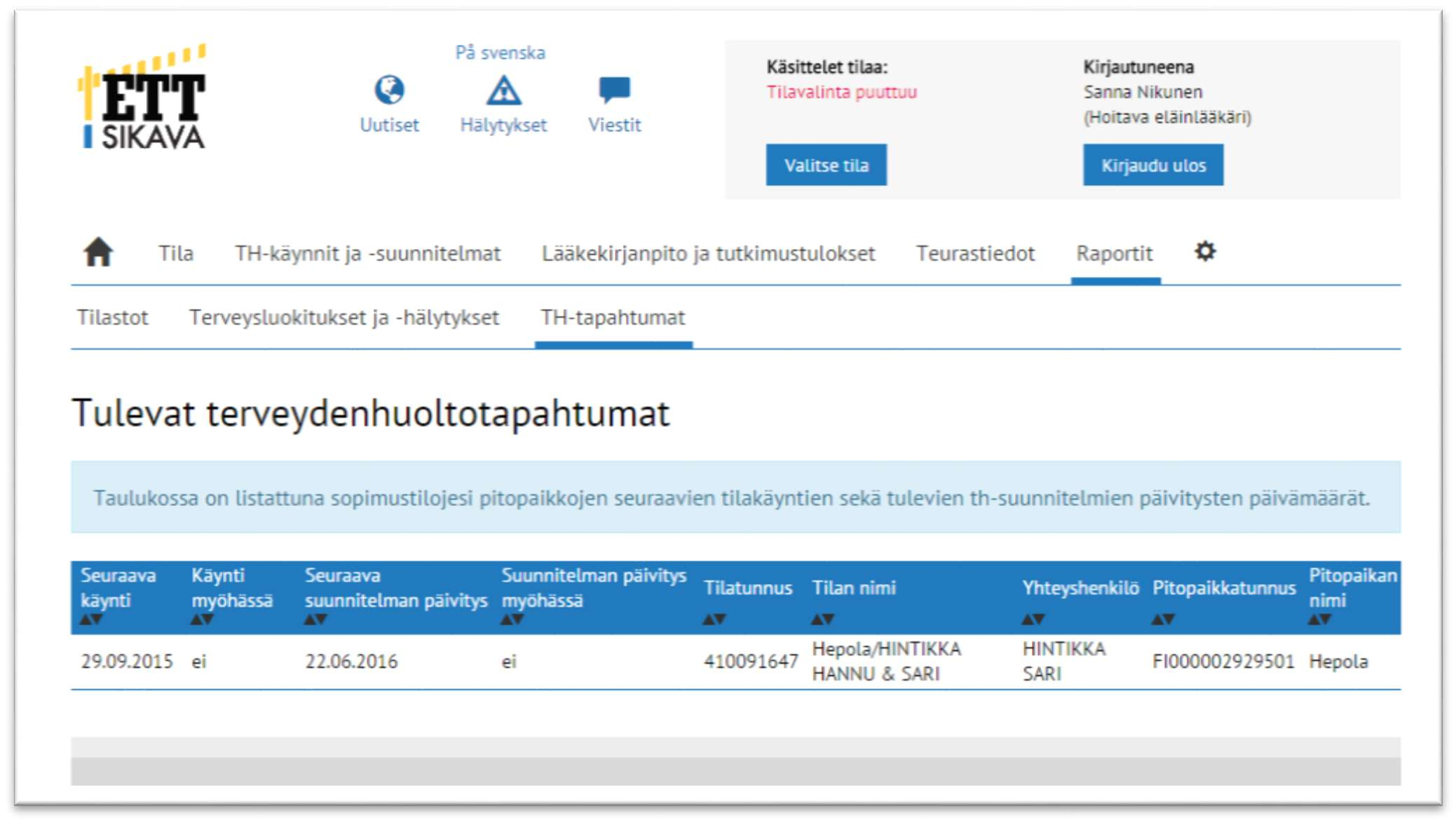Screen dimensions: 1456x823
Task: Sort by Yhteyshenkilö column arrows
Action: 1033,620
